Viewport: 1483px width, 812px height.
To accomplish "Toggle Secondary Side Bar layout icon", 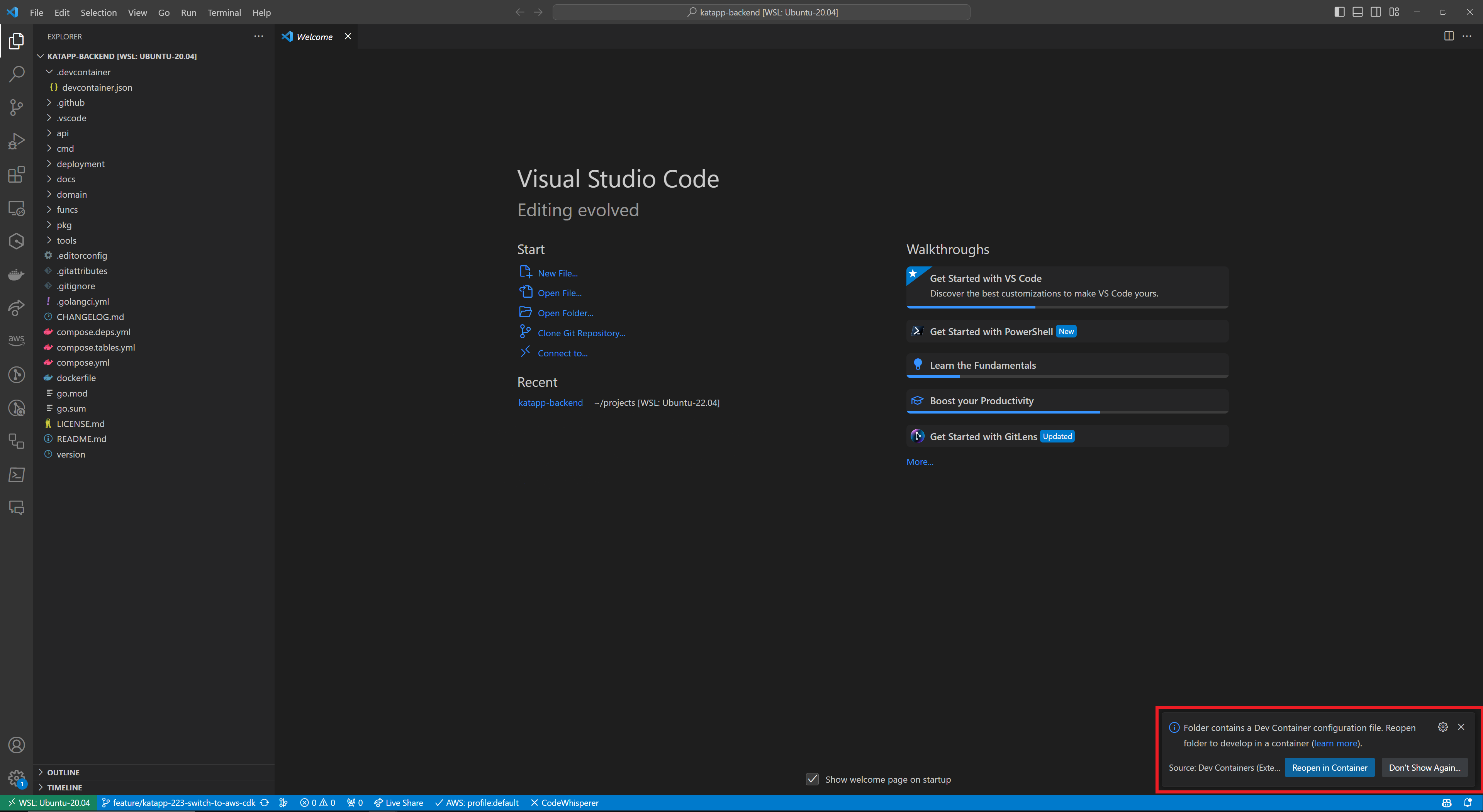I will click(x=1376, y=12).
